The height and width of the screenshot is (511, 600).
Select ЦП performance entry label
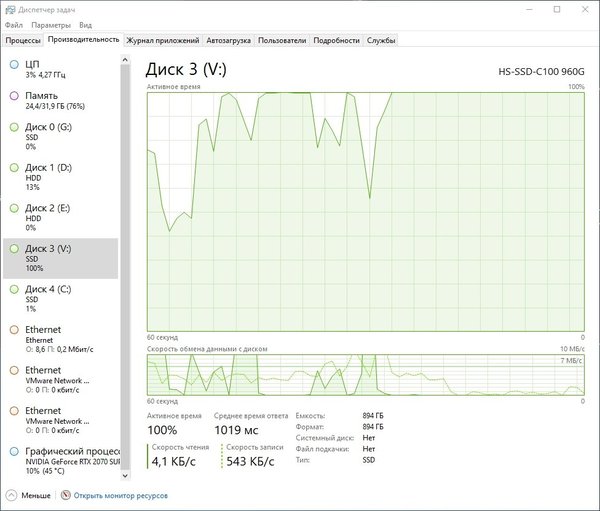point(32,64)
